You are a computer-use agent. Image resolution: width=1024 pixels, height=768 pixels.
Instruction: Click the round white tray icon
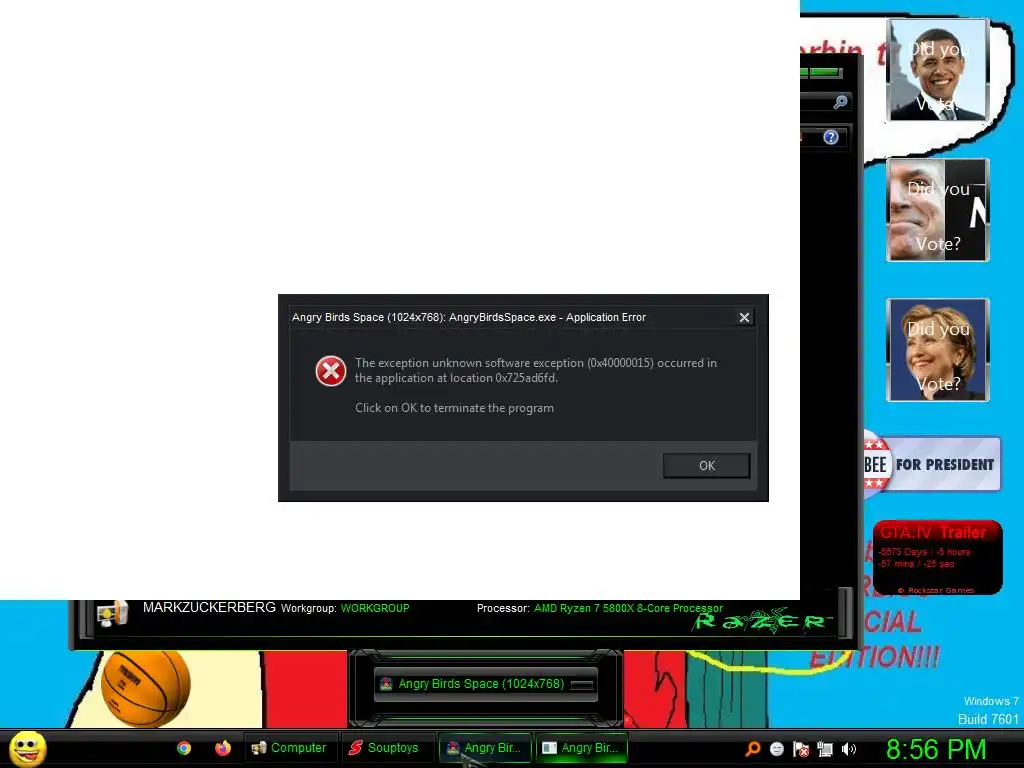776,748
